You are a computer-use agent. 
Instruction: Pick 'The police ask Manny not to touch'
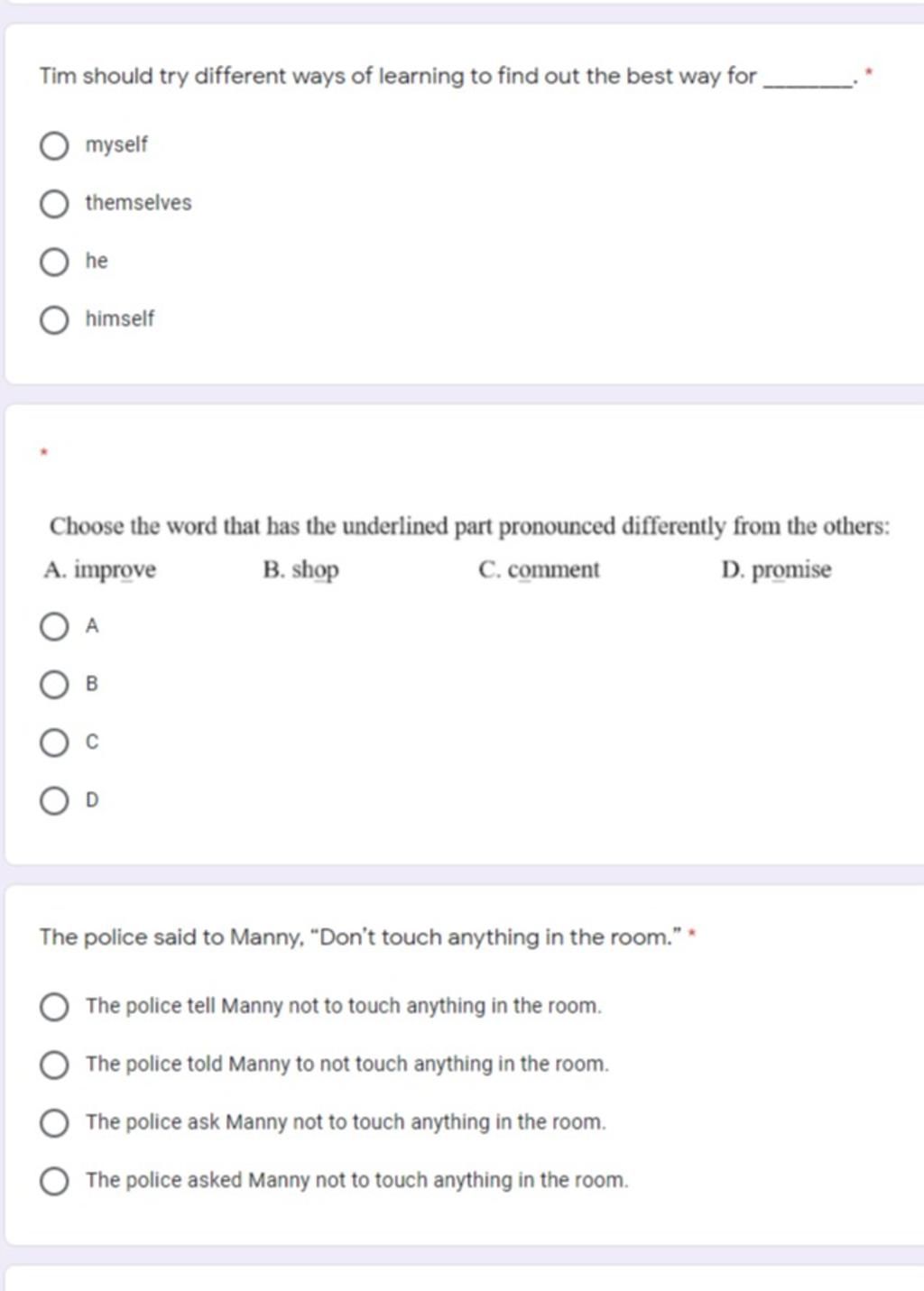point(54,1123)
